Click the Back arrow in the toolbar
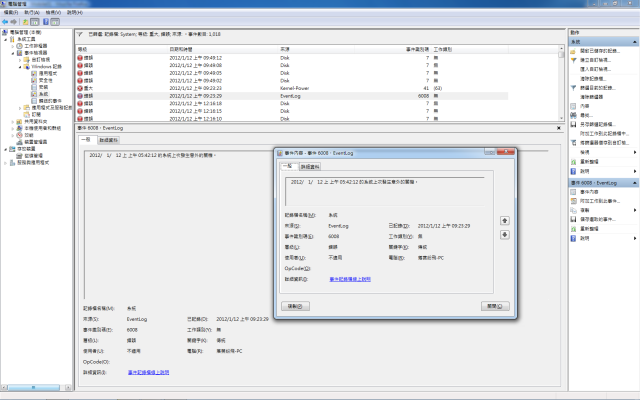This screenshot has width=640, height=400. tap(5, 22)
